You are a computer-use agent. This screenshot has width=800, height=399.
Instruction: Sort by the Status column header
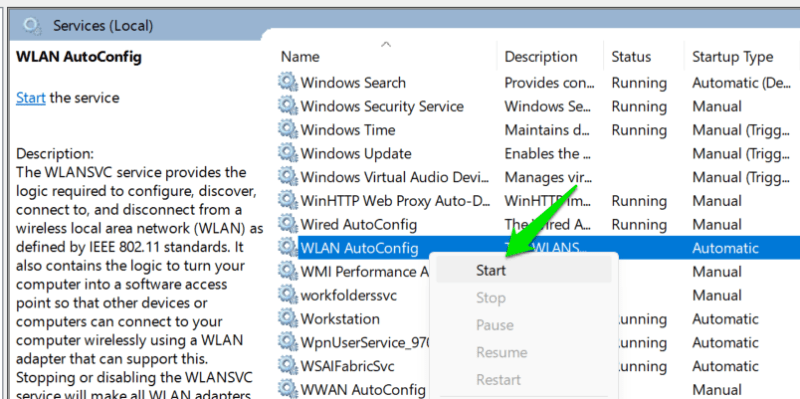click(x=631, y=57)
